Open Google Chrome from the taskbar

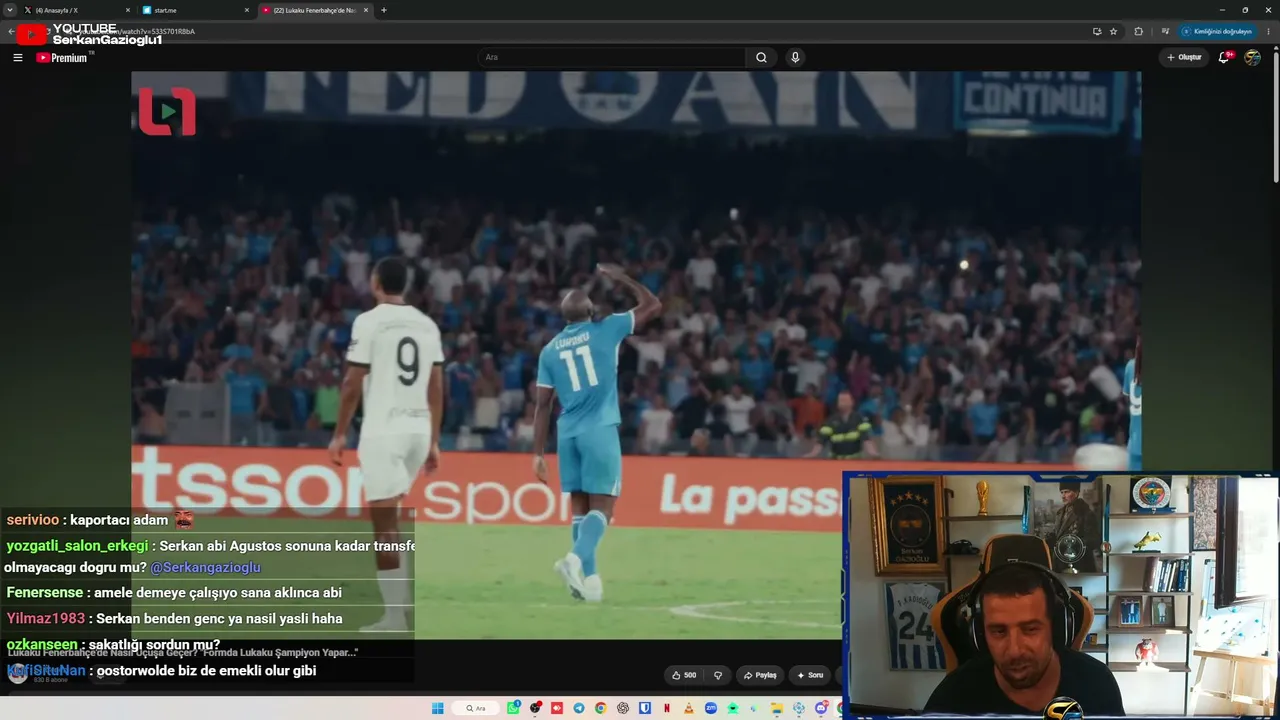pyautogui.click(x=601, y=708)
